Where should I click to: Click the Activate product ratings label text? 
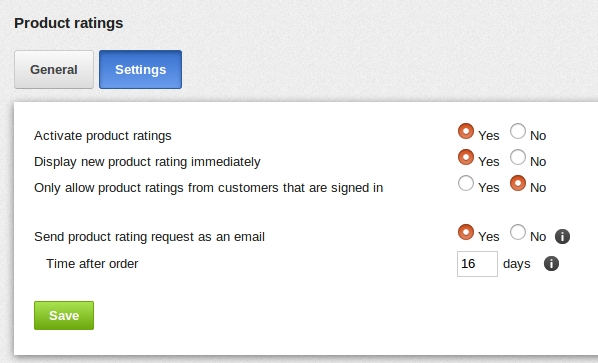click(103, 136)
